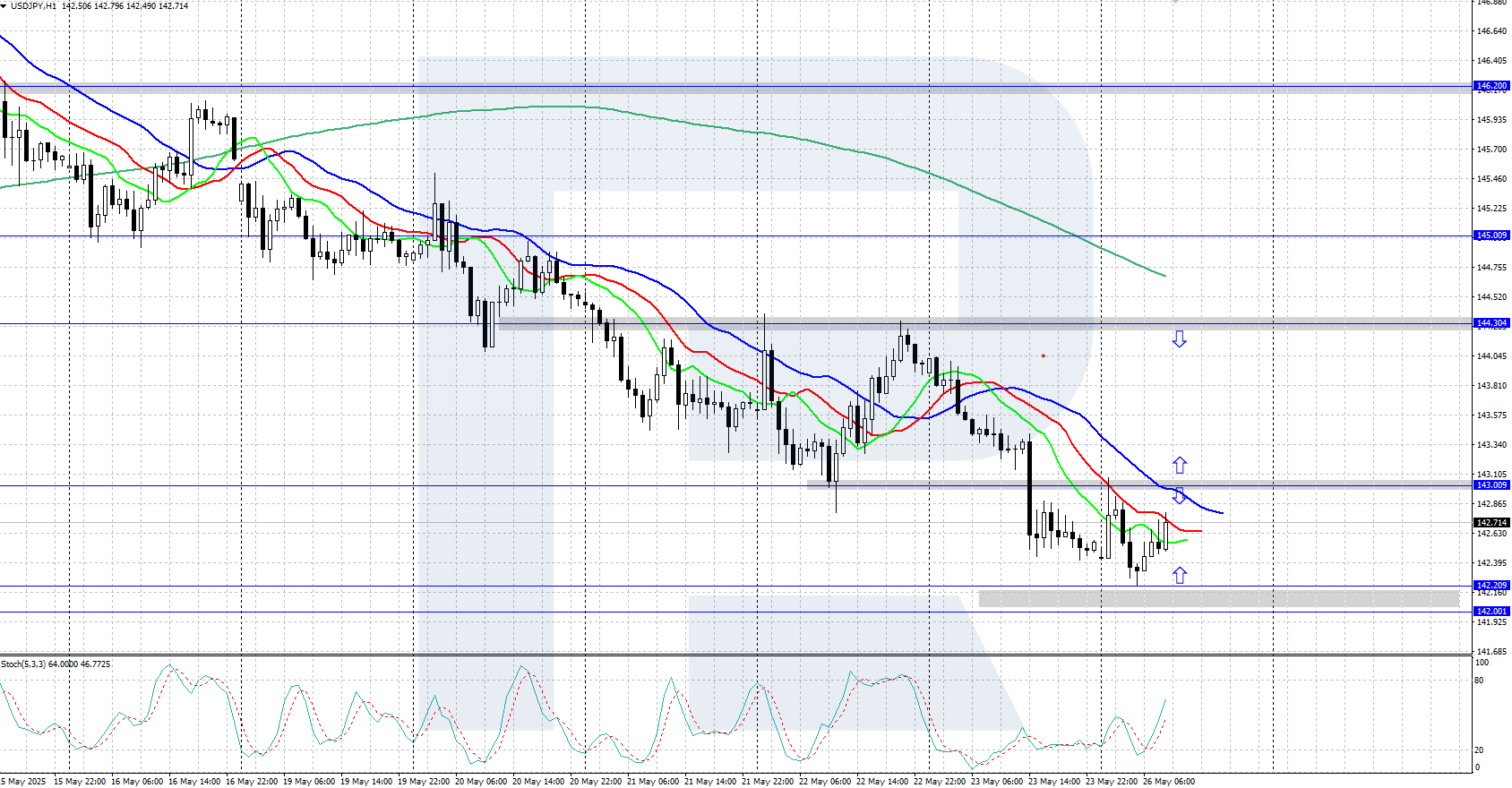
Task: Click the 146.640 price scale value
Action: pyautogui.click(x=1491, y=31)
